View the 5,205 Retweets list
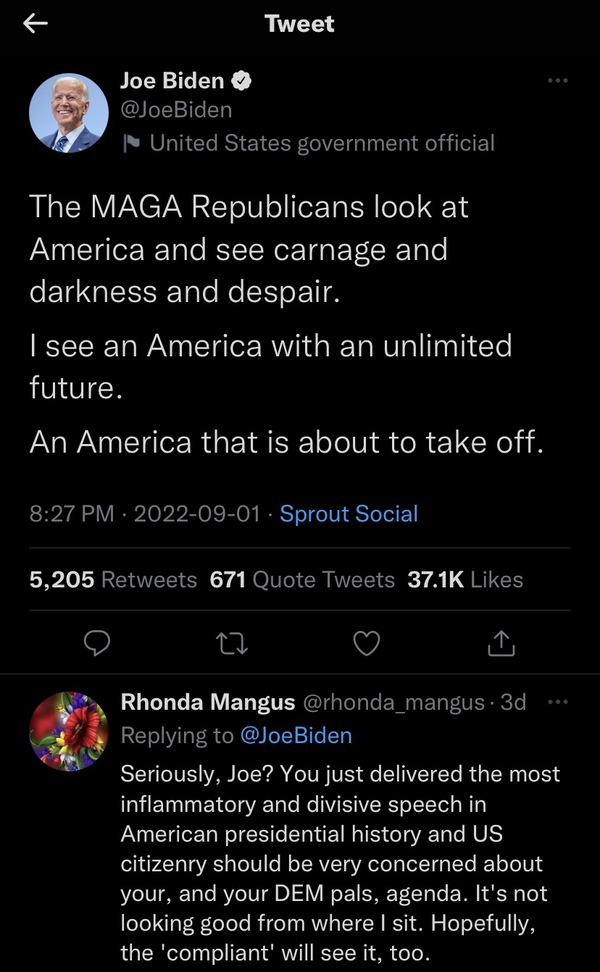 [113, 579]
